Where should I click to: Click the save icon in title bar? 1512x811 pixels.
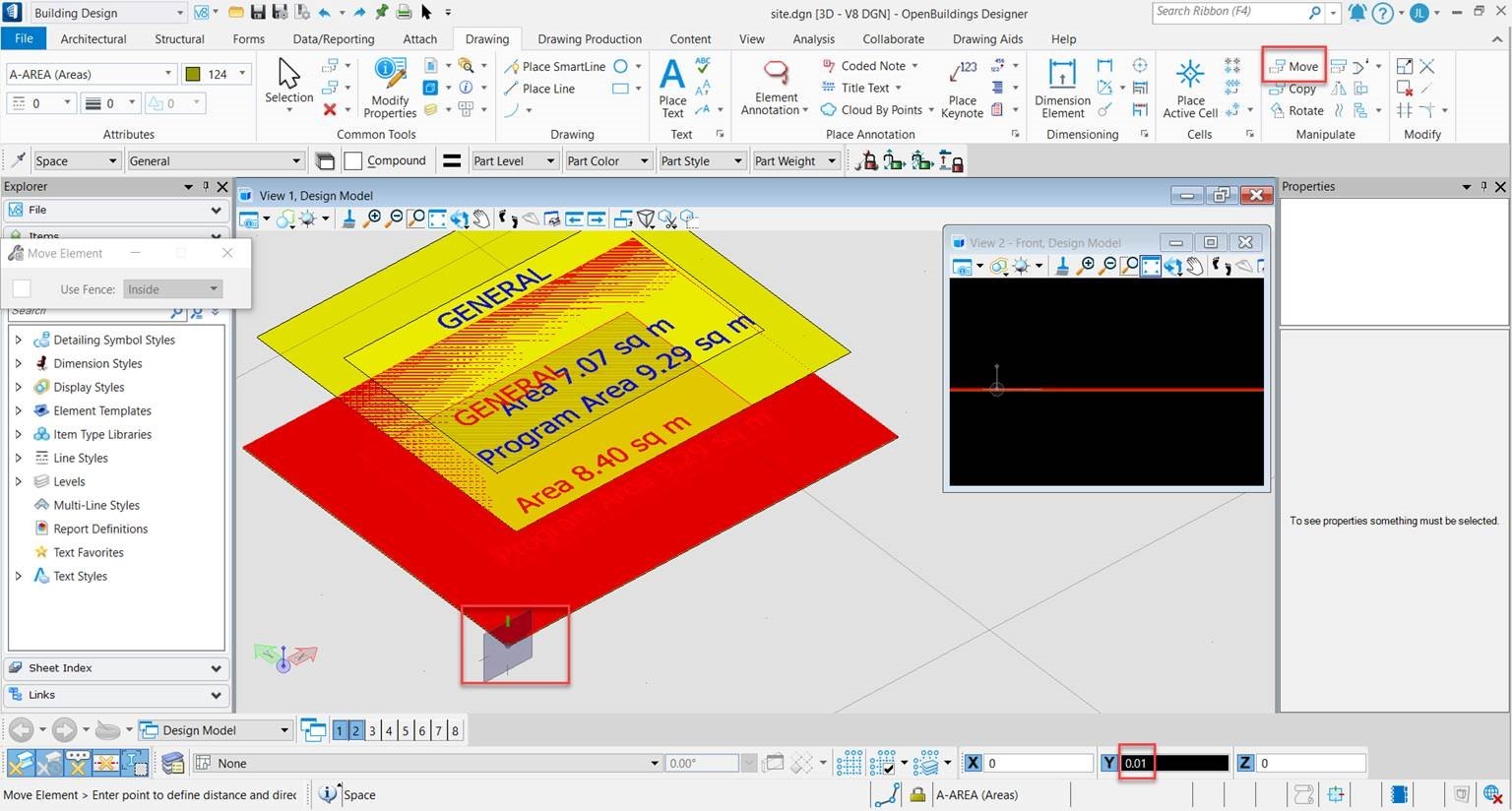257,13
